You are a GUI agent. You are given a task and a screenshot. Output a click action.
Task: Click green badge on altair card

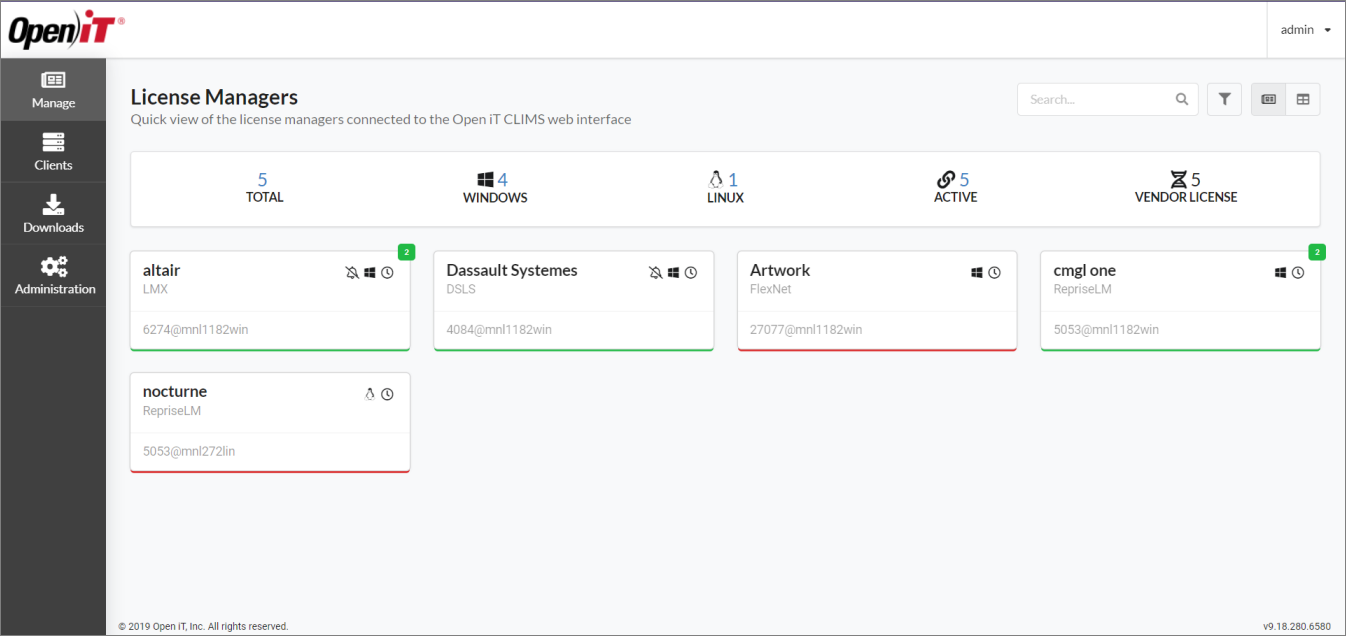point(406,251)
